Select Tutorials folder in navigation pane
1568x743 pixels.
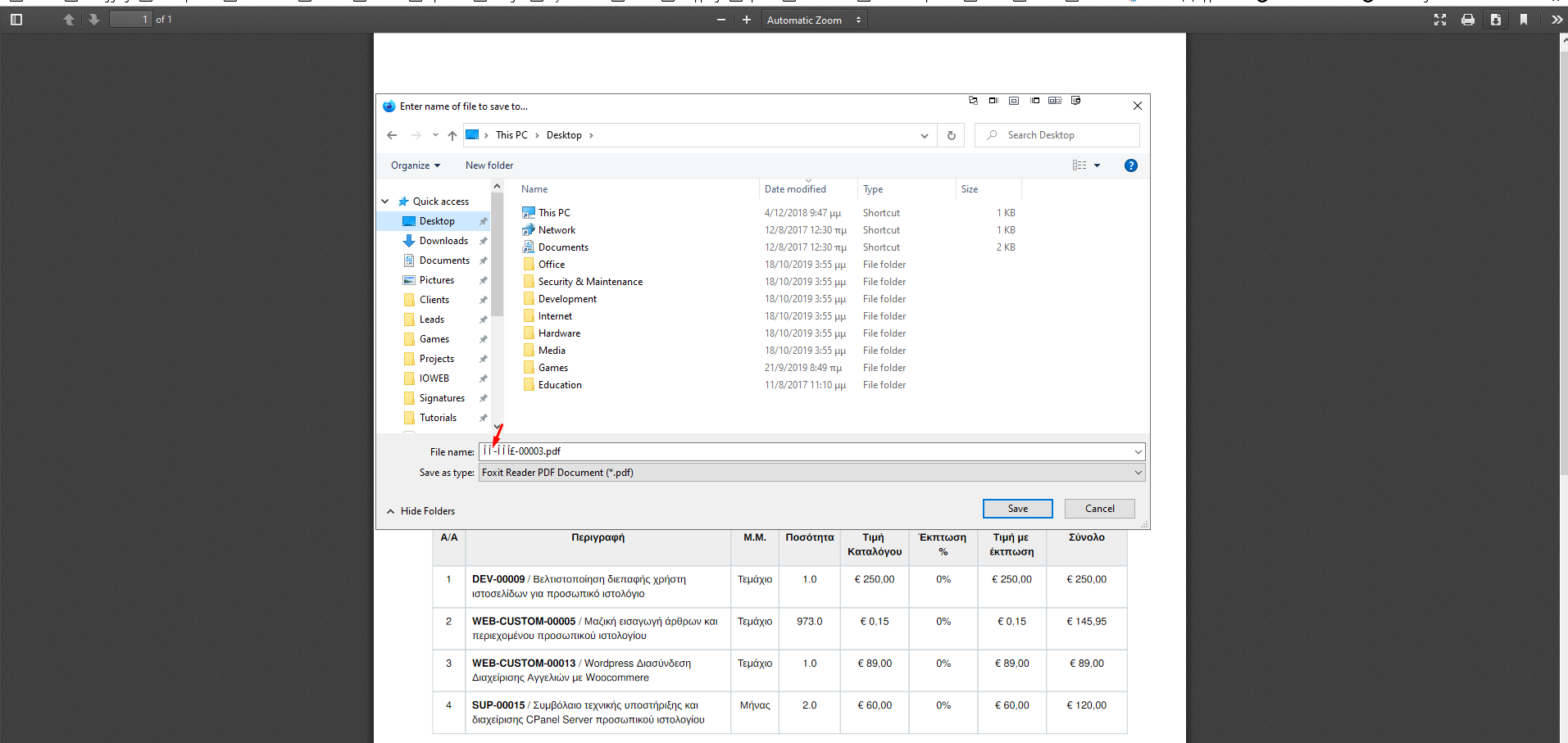click(x=438, y=418)
